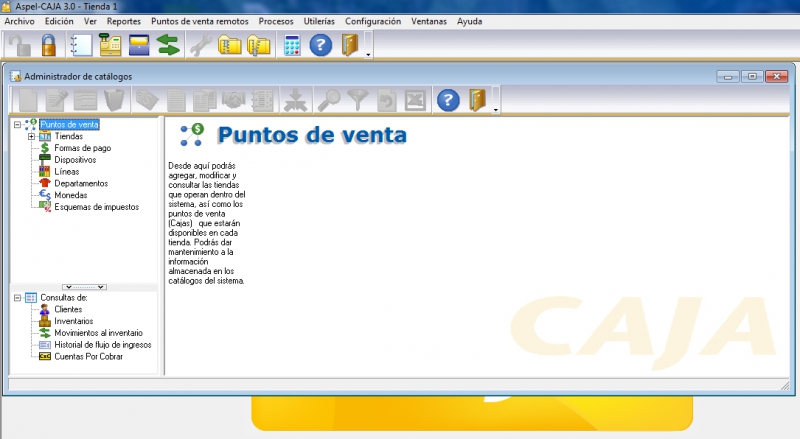Open the Utilerías menu
800x439 pixels.
tap(319, 21)
